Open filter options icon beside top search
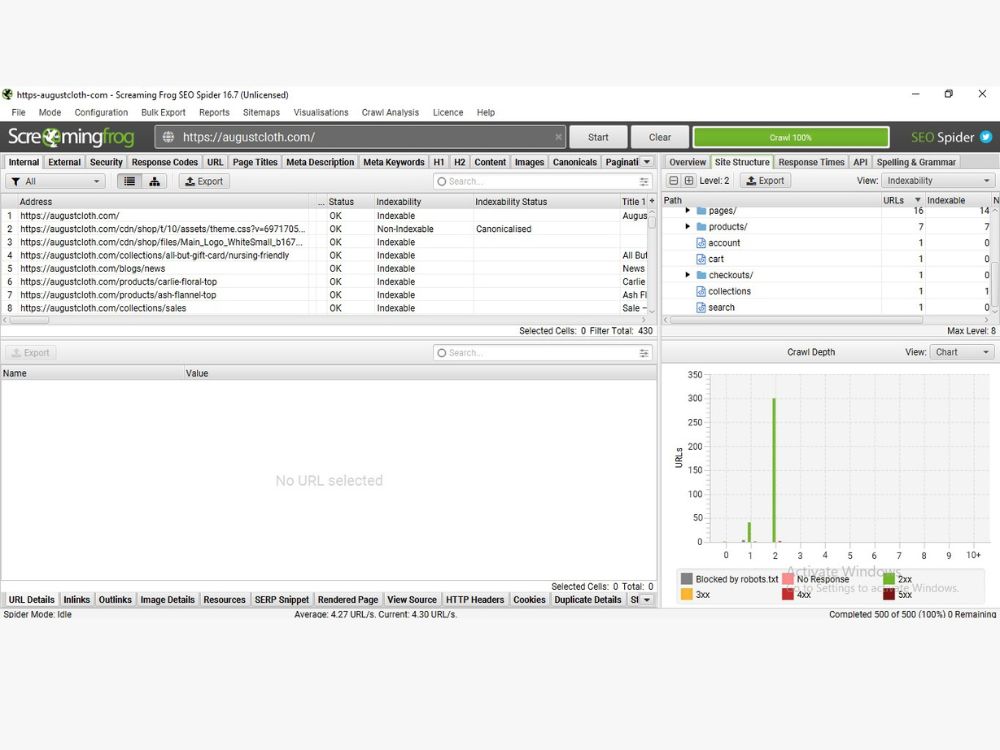 point(644,182)
